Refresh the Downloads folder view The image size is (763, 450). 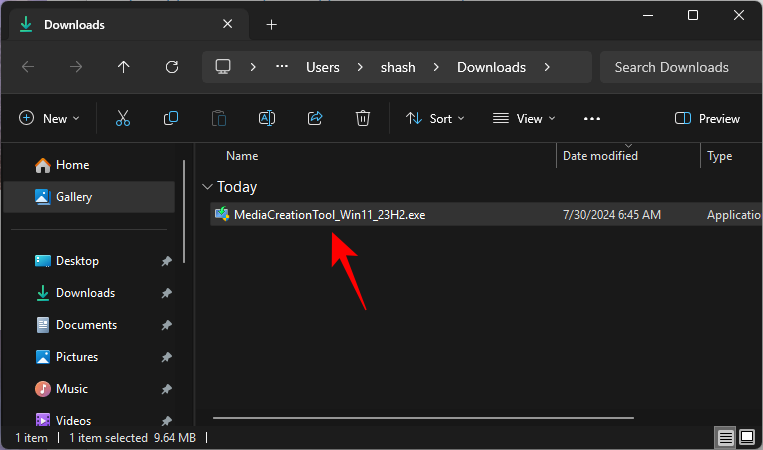[x=172, y=67]
